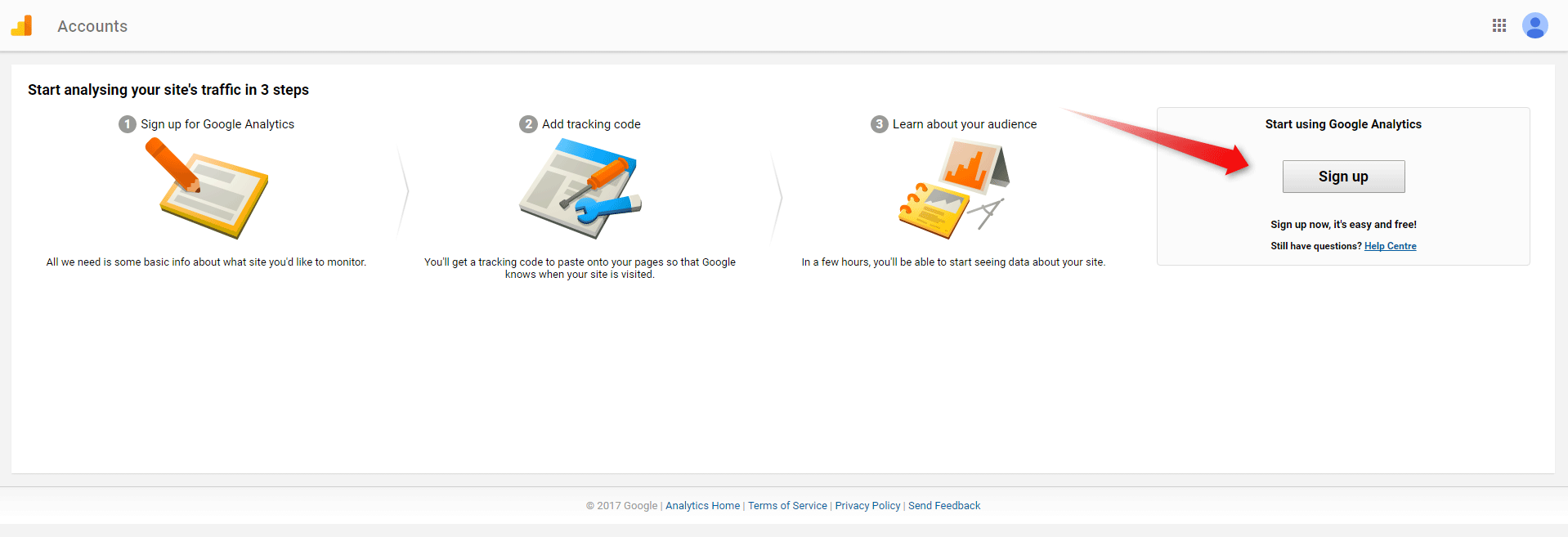
Task: Click the step 2 number badge
Action: pos(528,124)
